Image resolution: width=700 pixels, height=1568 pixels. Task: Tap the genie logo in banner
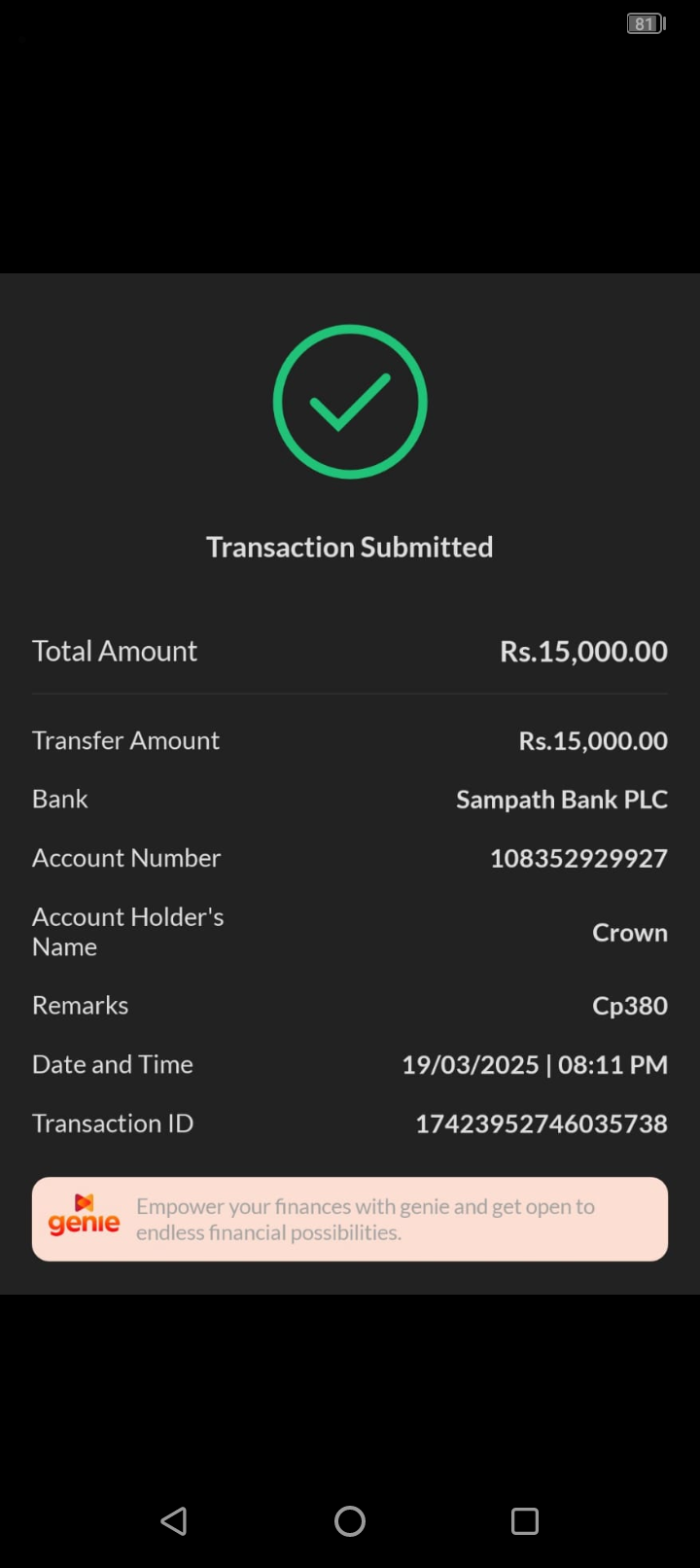85,1217
